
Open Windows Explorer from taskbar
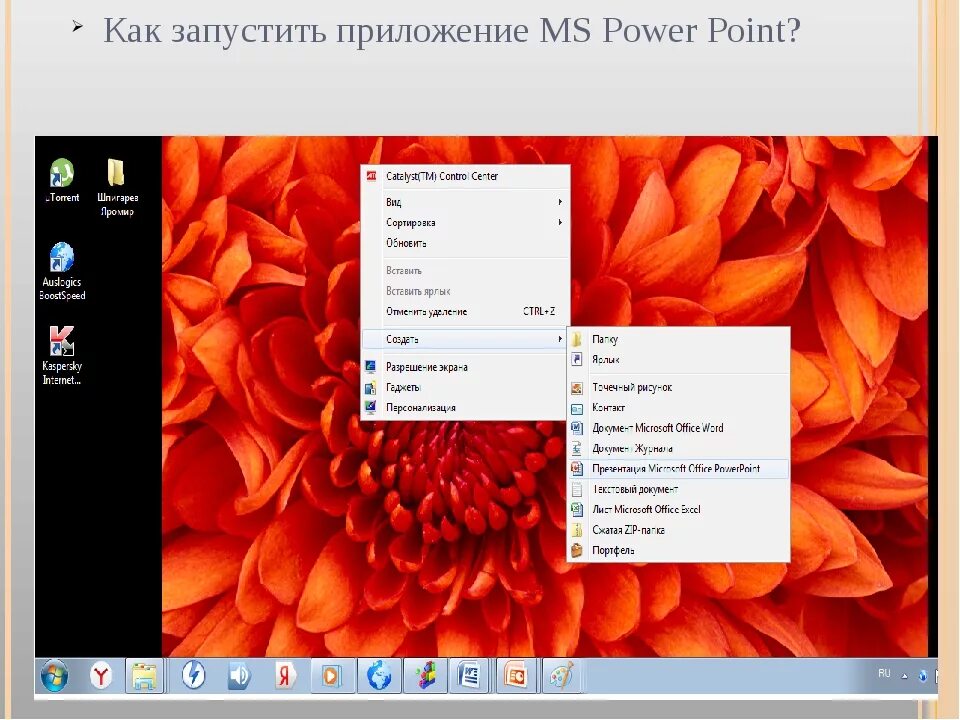(144, 676)
